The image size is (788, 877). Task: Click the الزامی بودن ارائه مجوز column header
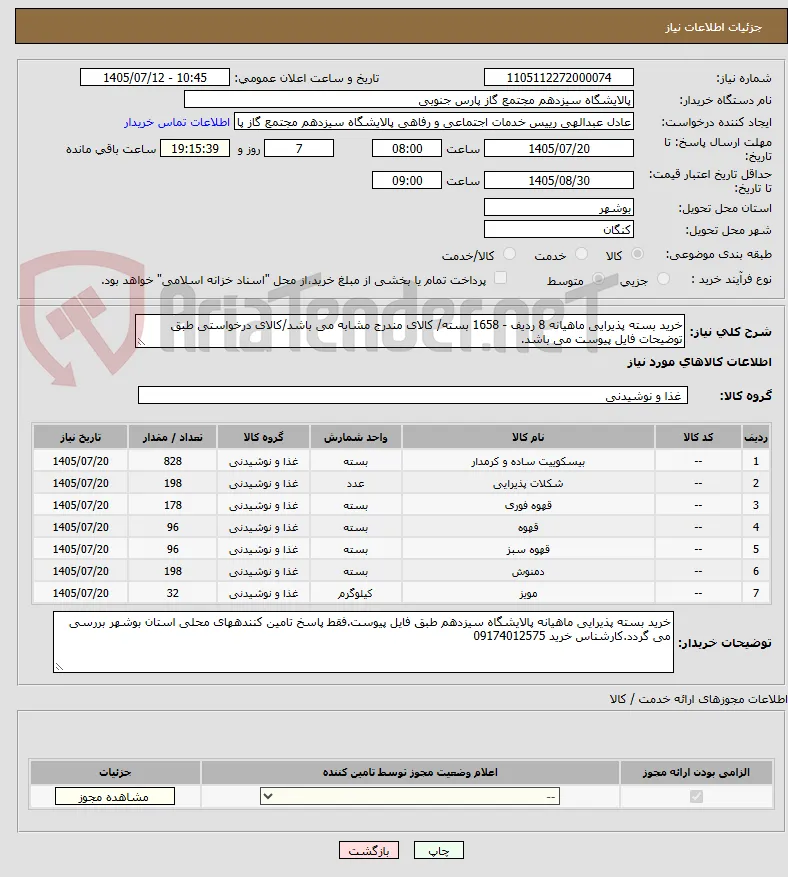[696, 772]
